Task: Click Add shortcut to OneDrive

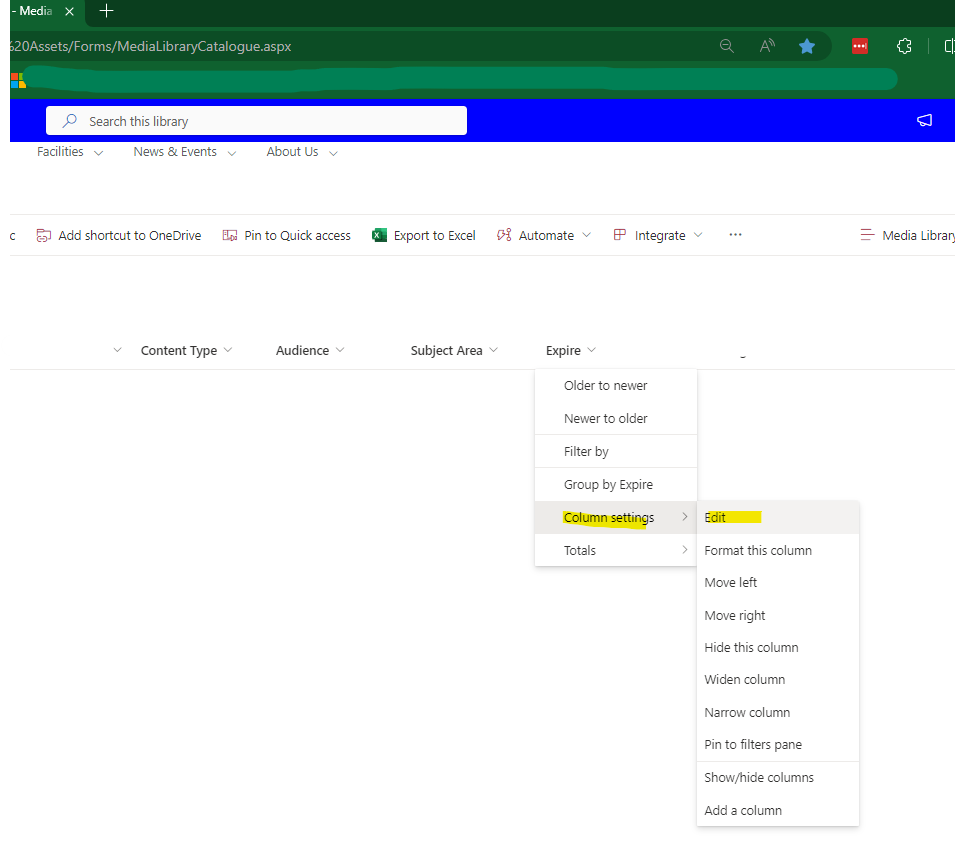Action: click(119, 235)
